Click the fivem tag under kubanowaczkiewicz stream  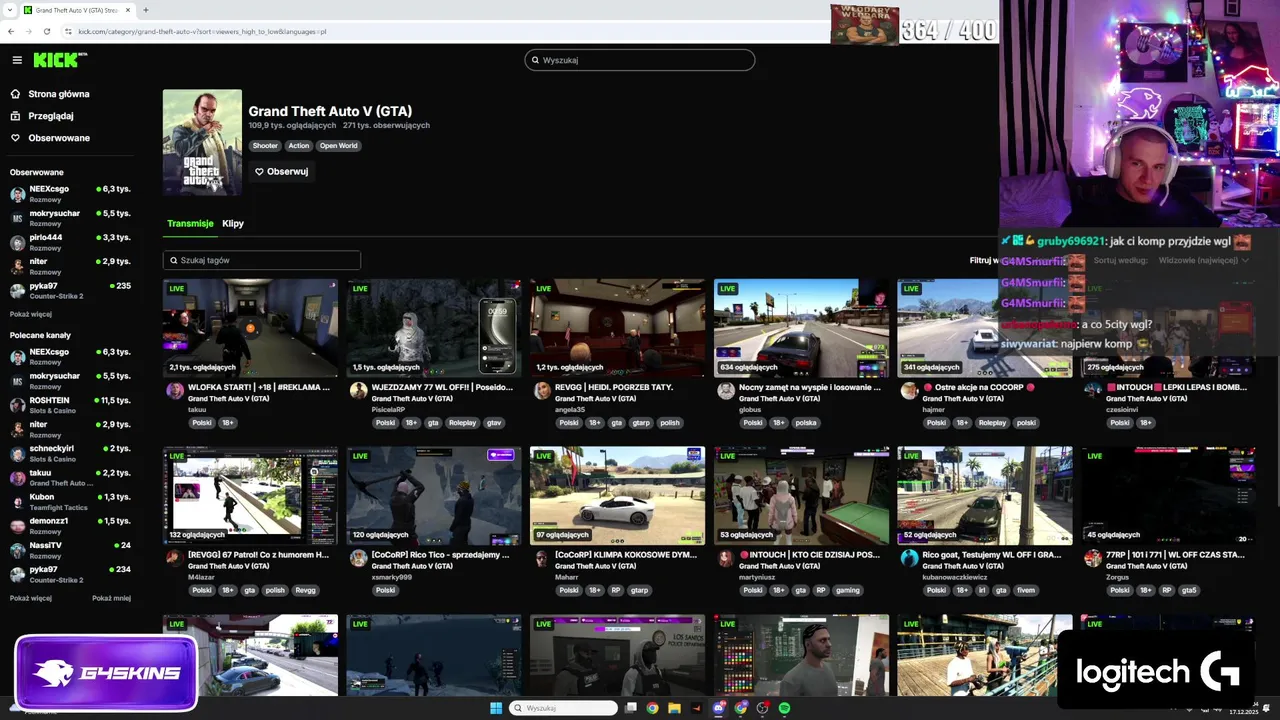pyautogui.click(x=1025, y=590)
